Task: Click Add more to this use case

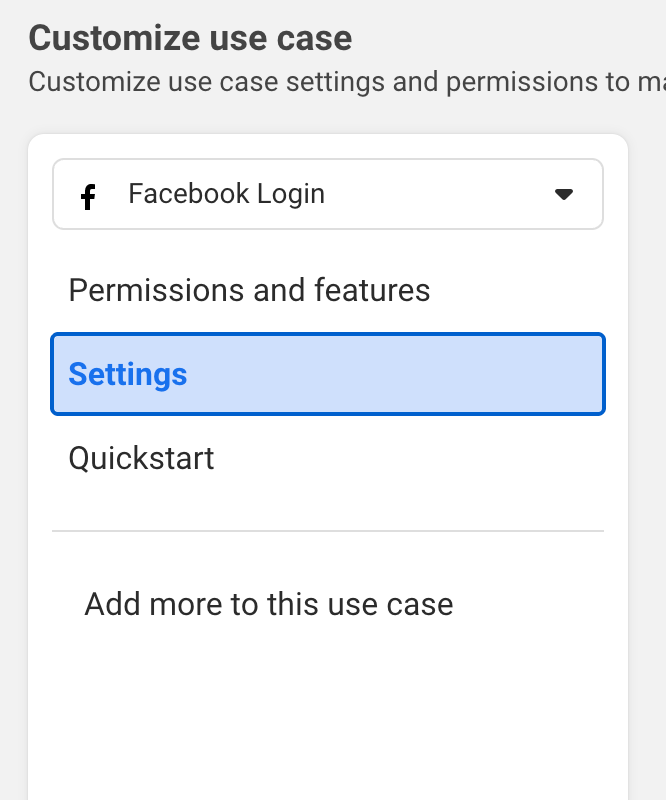Action: pos(268,604)
